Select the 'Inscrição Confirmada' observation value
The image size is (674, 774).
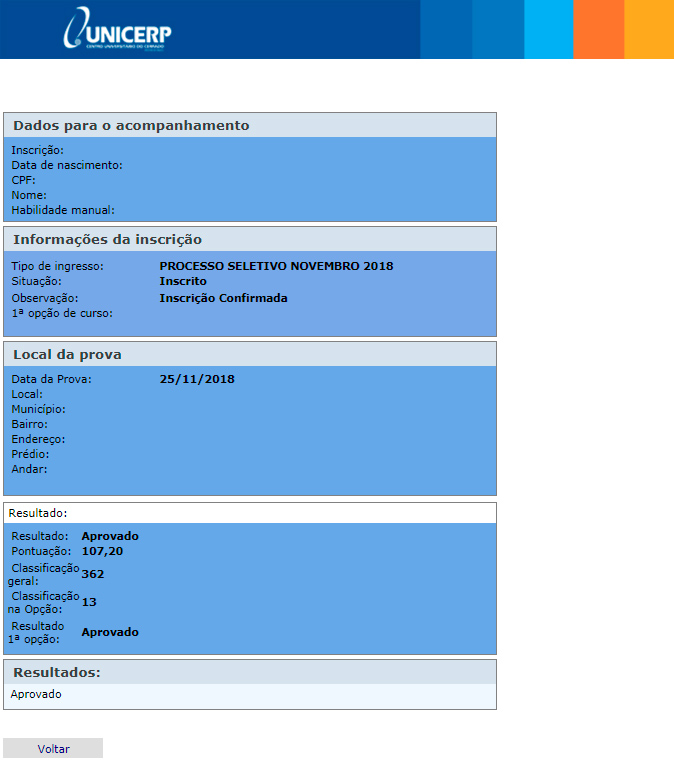pyautogui.click(x=223, y=298)
